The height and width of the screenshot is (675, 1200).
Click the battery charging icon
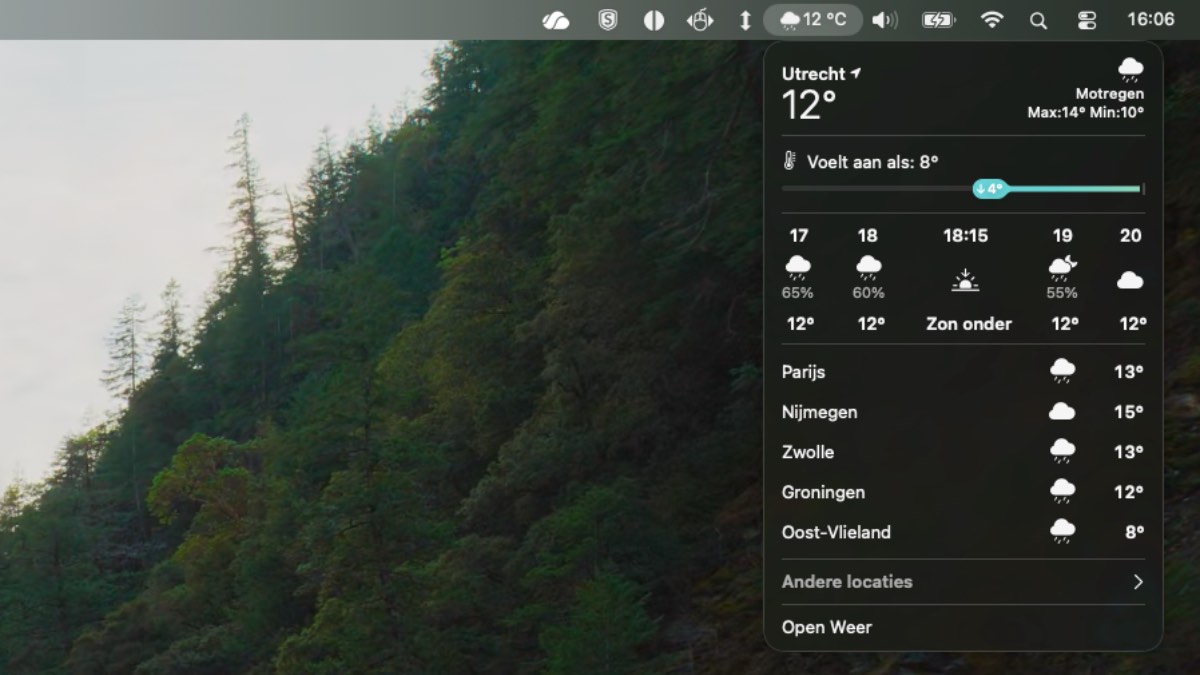[x=938, y=20]
